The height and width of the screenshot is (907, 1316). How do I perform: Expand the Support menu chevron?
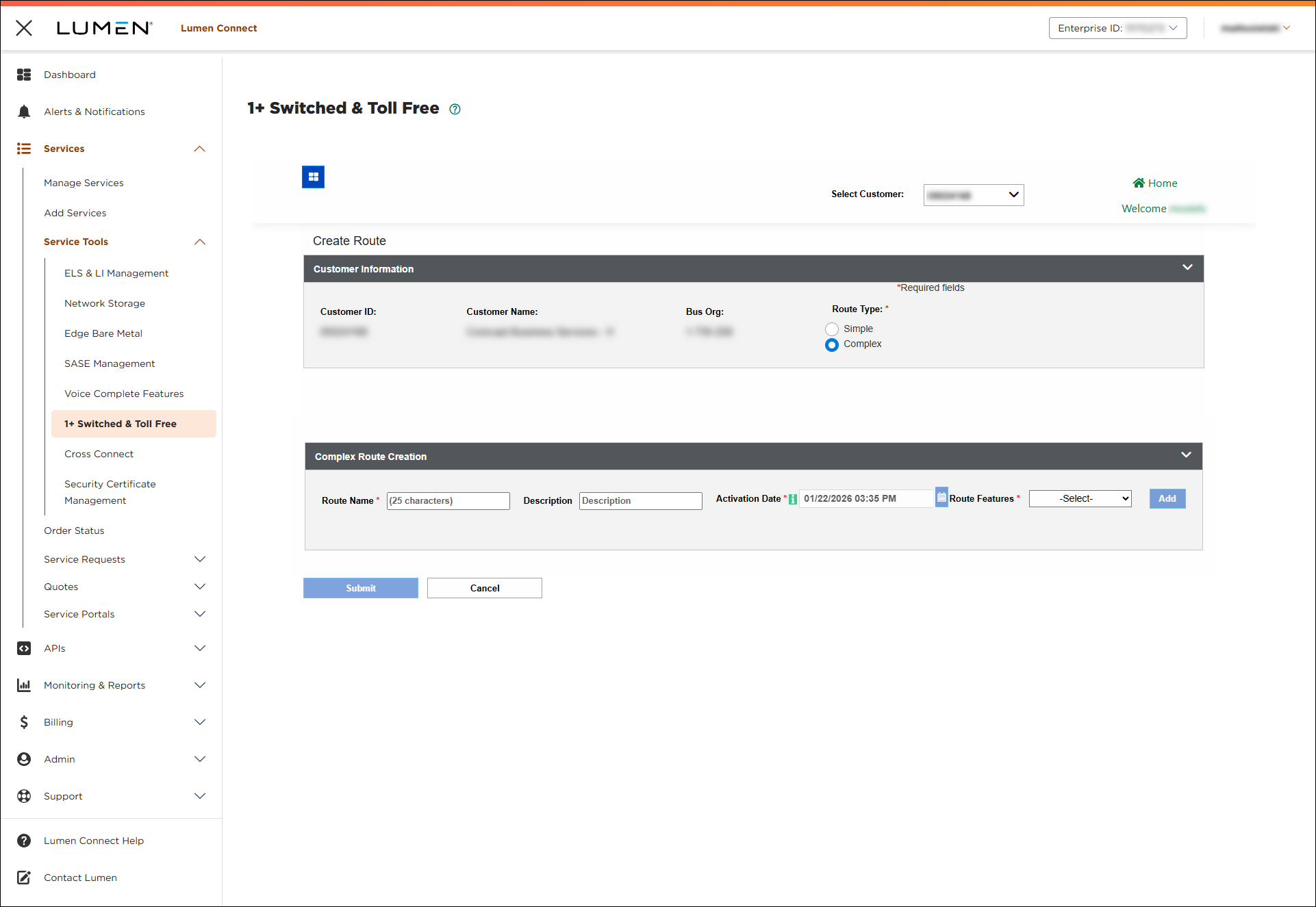coord(200,796)
